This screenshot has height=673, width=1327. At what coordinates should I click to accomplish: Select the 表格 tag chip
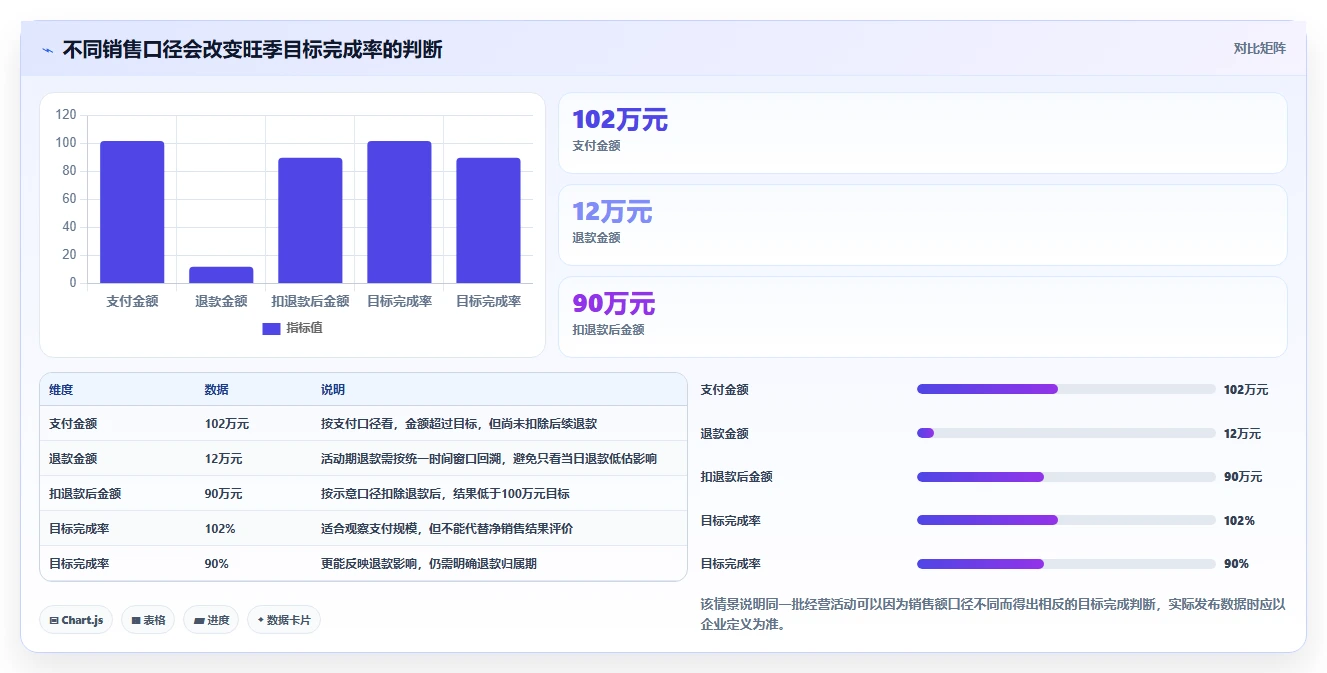[x=148, y=620]
